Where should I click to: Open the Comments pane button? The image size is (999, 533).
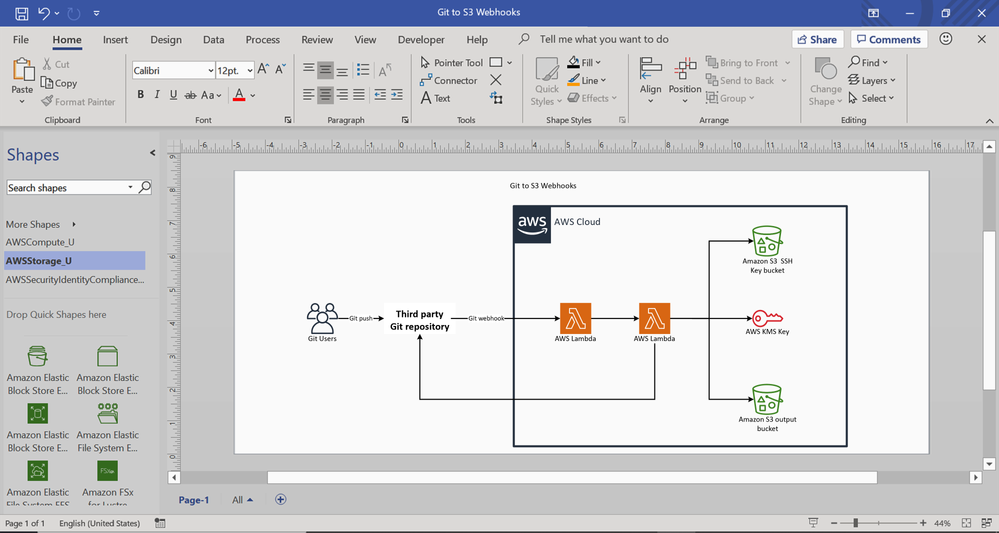click(x=888, y=40)
